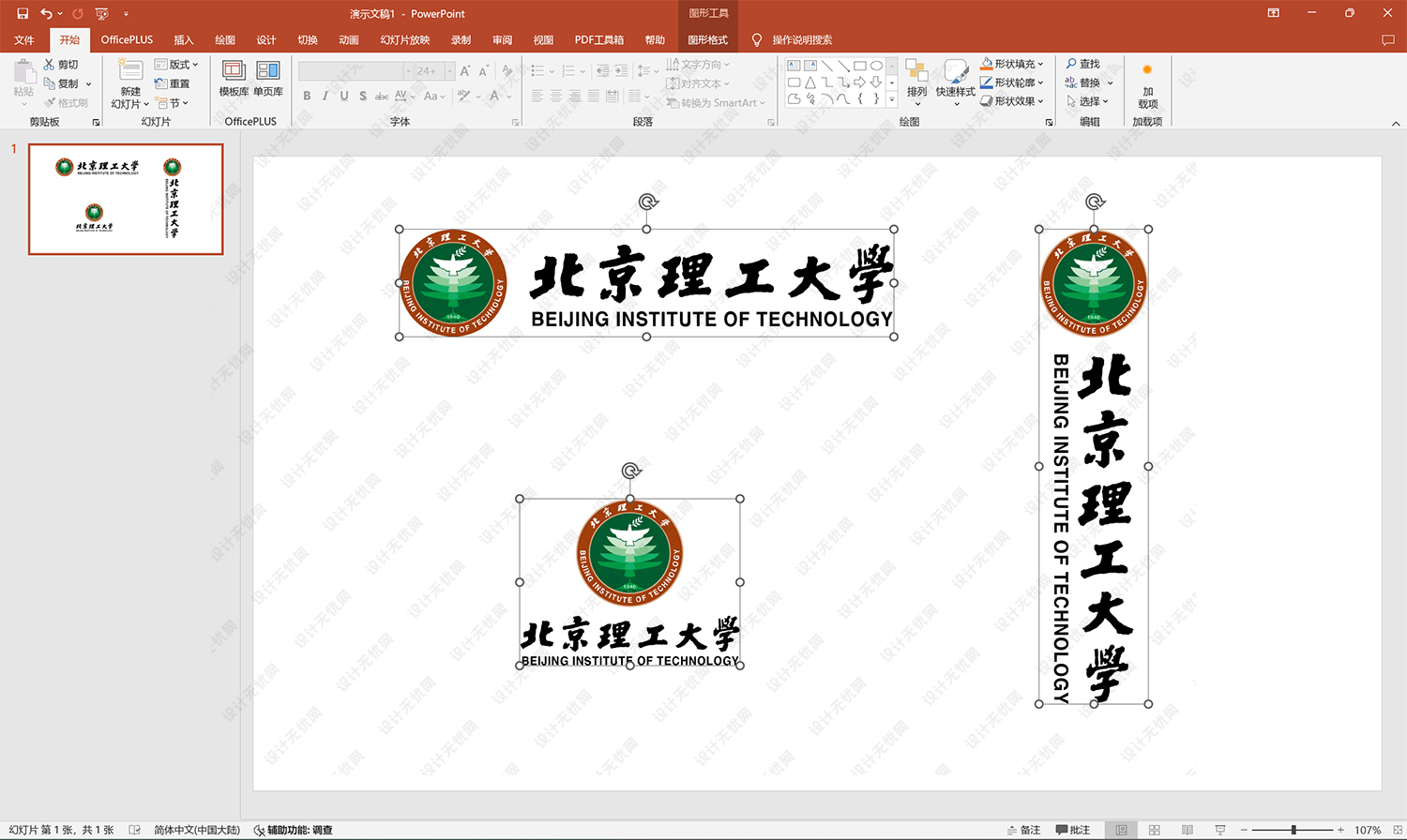The height and width of the screenshot is (840, 1407).
Task: Open the Shape Fill (形状填充) dropdown
Action: pos(1012,64)
